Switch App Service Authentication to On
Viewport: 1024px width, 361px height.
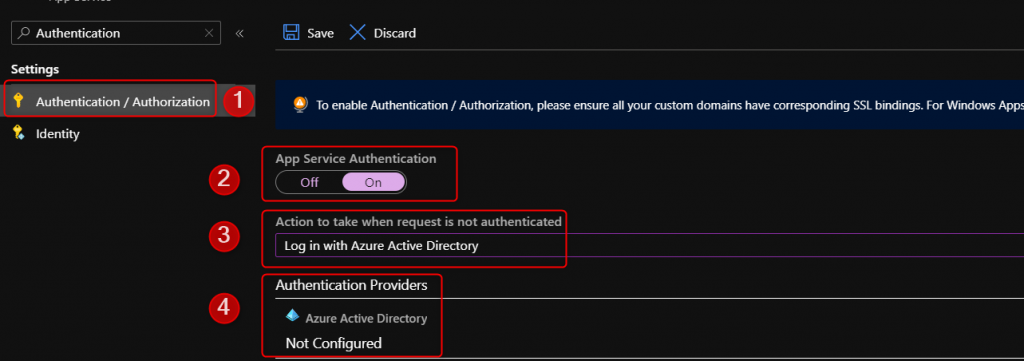374,183
